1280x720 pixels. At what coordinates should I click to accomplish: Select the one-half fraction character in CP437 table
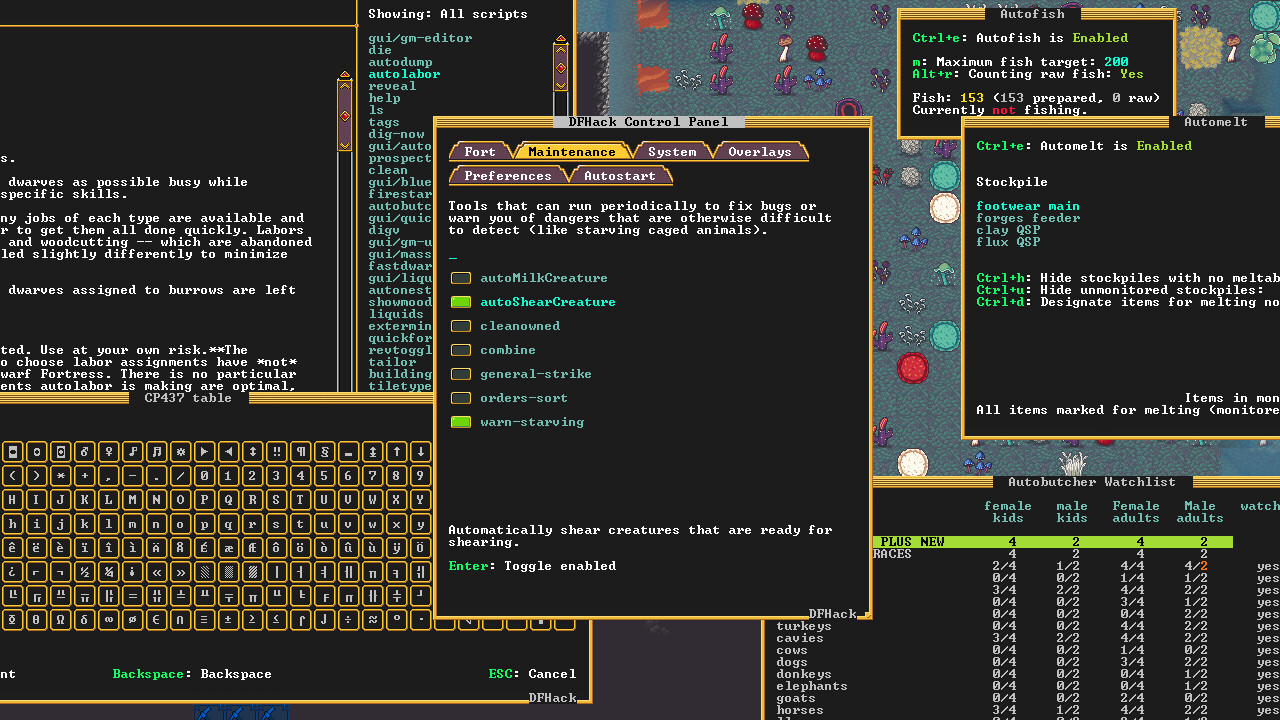(x=84, y=572)
